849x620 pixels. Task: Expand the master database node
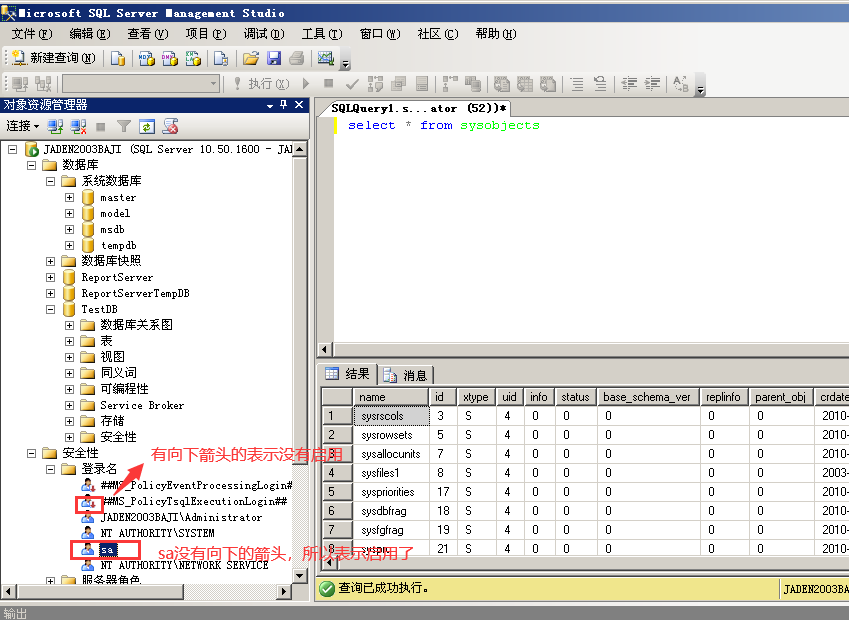tap(68, 197)
